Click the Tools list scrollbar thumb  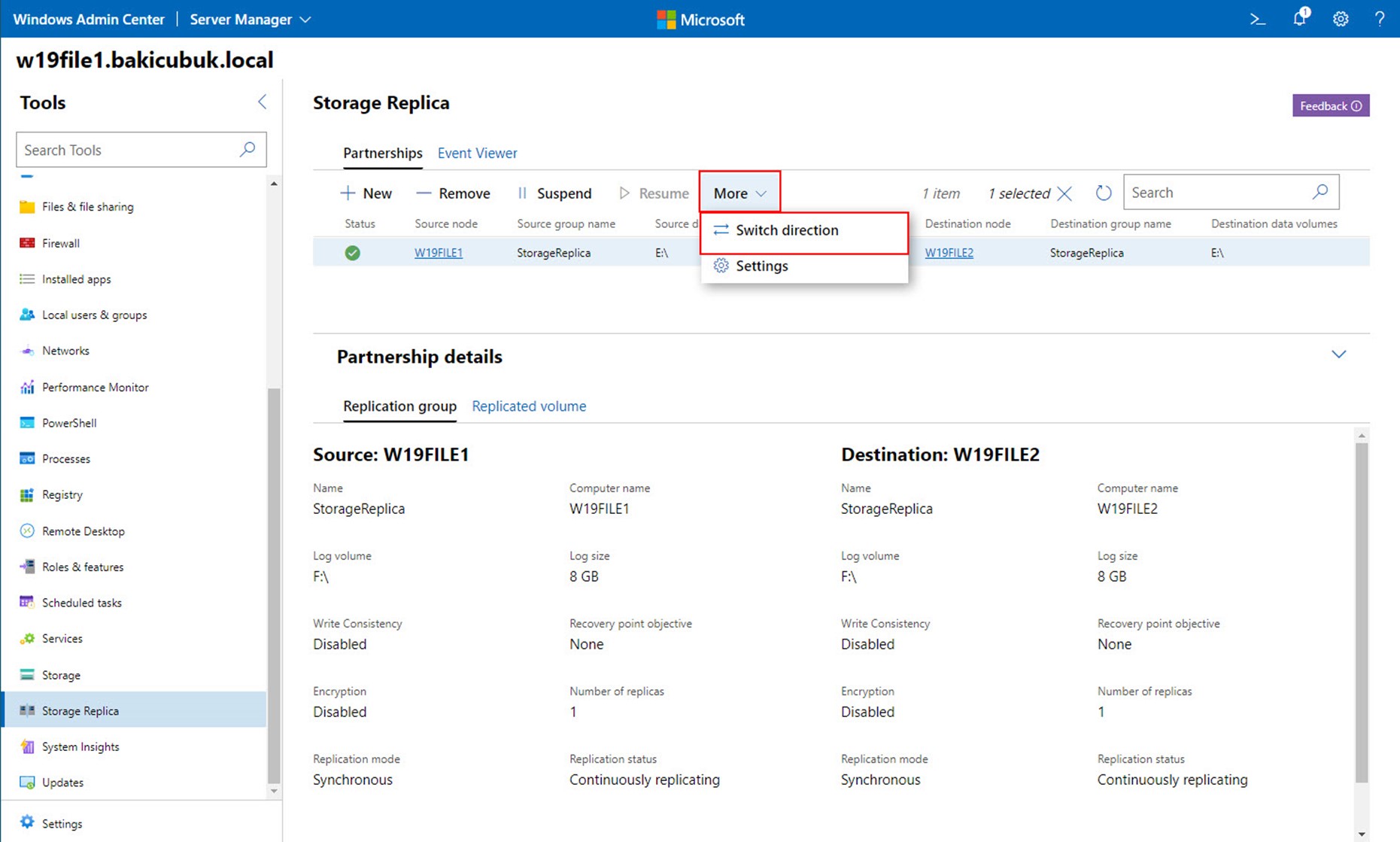point(274,585)
